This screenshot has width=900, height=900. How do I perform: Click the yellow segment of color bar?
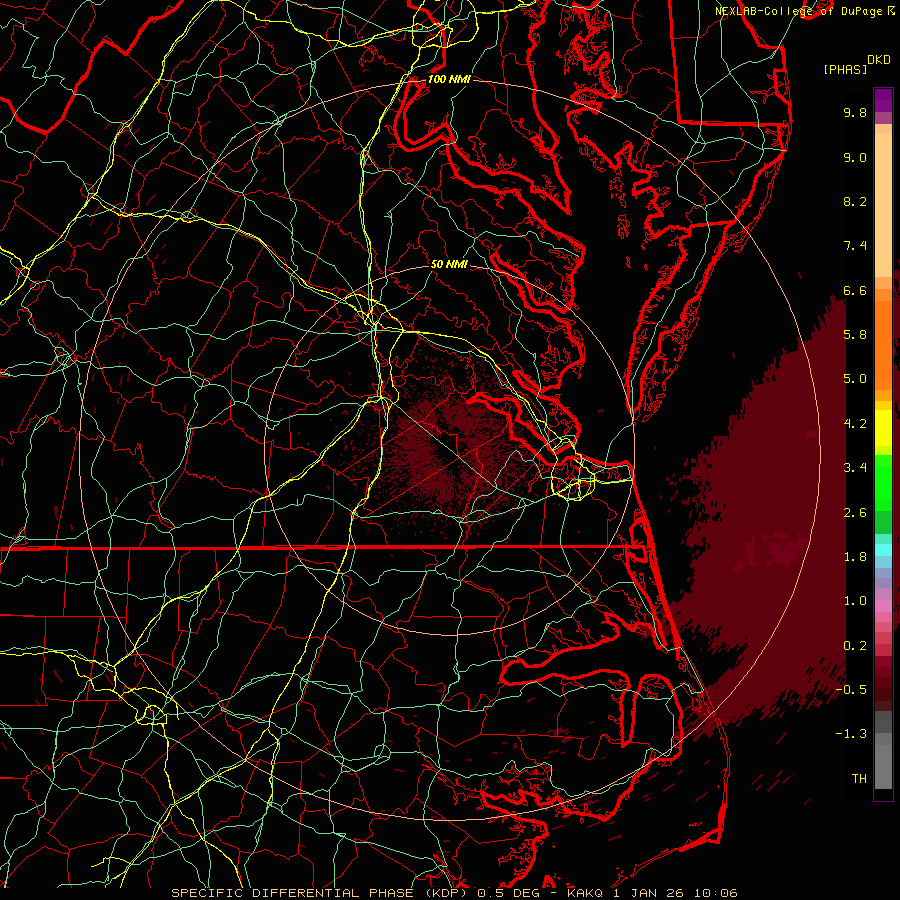[x=883, y=428]
